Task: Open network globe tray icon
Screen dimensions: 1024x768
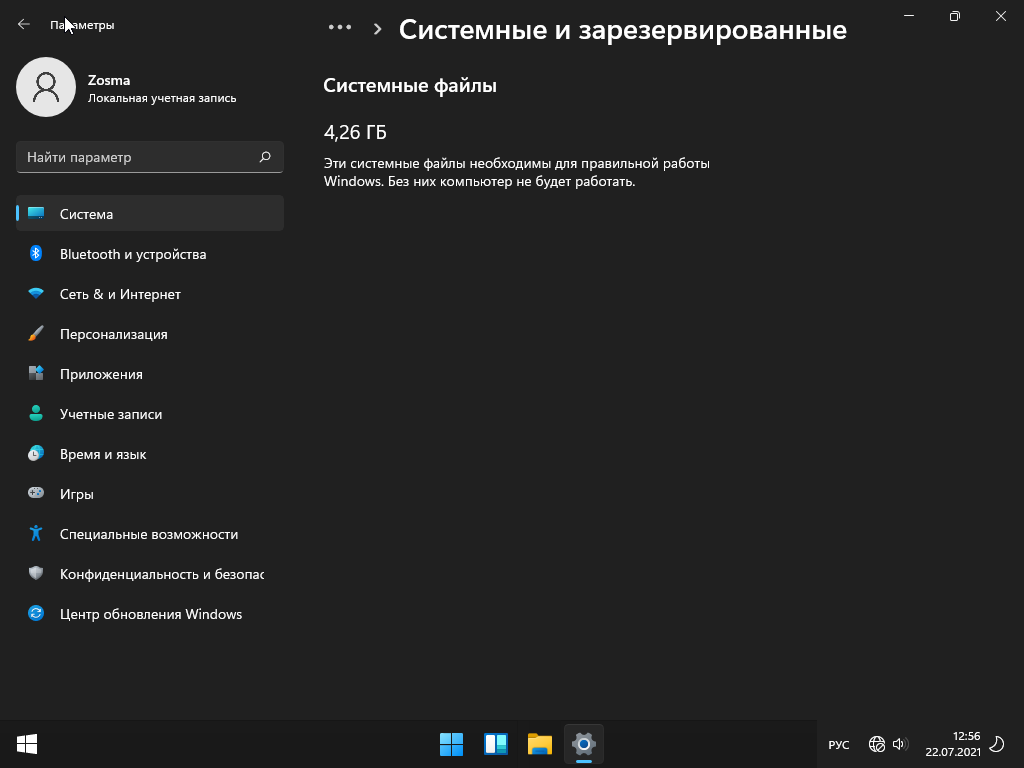Action: pyautogui.click(x=876, y=744)
